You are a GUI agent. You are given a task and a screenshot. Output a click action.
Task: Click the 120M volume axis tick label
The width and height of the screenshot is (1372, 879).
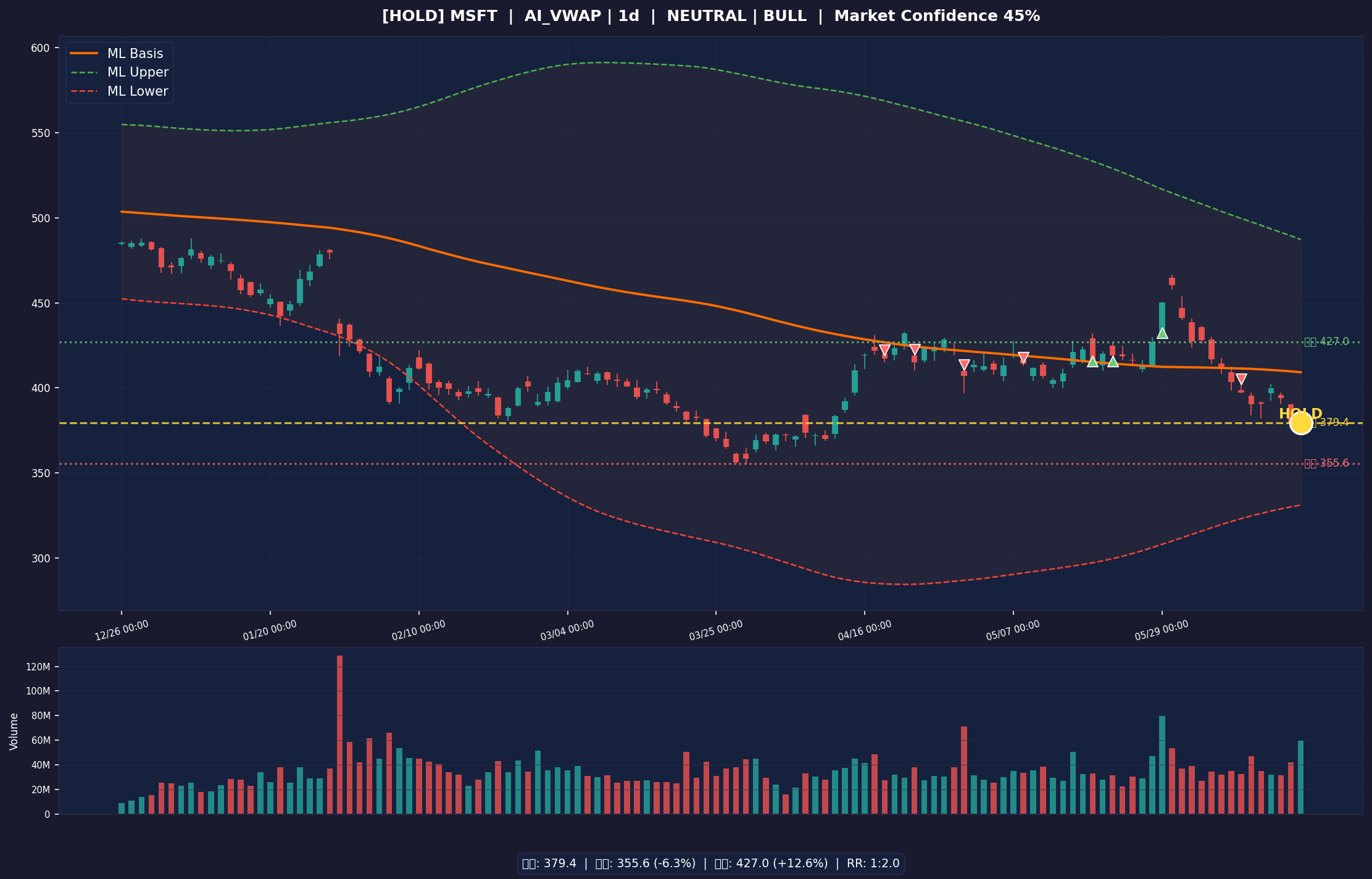tap(38, 667)
